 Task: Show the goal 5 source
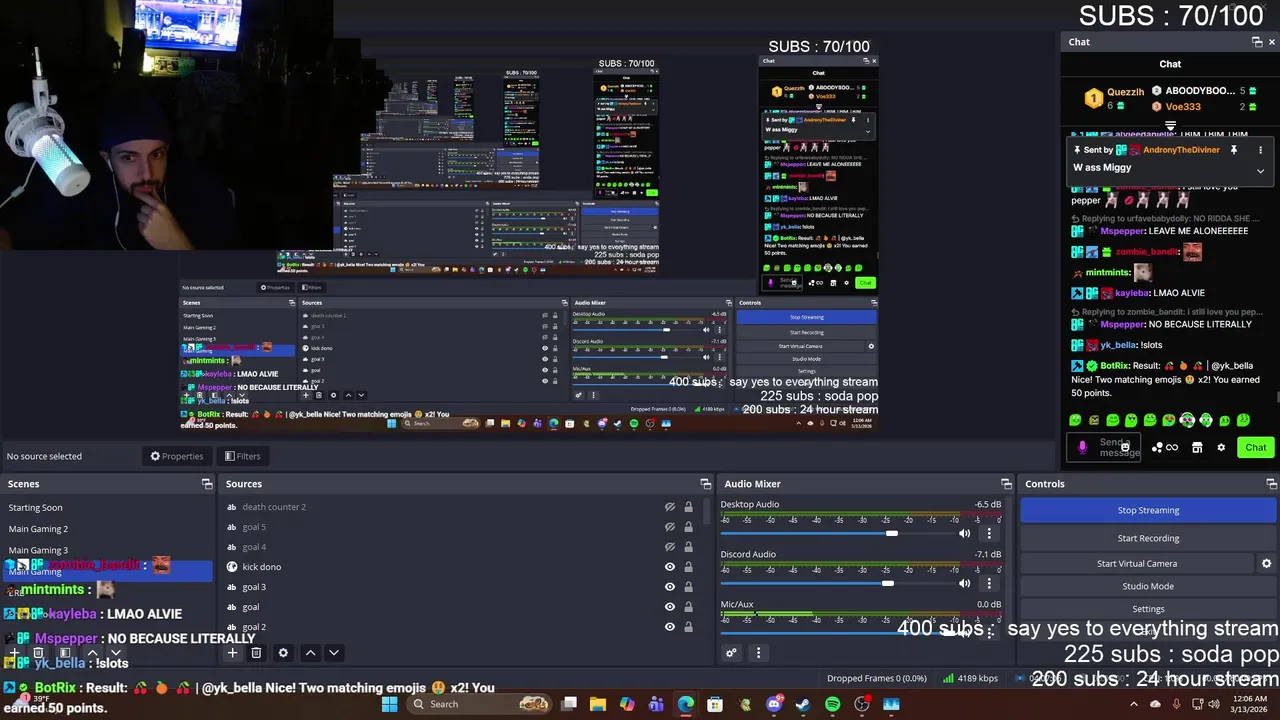670,527
